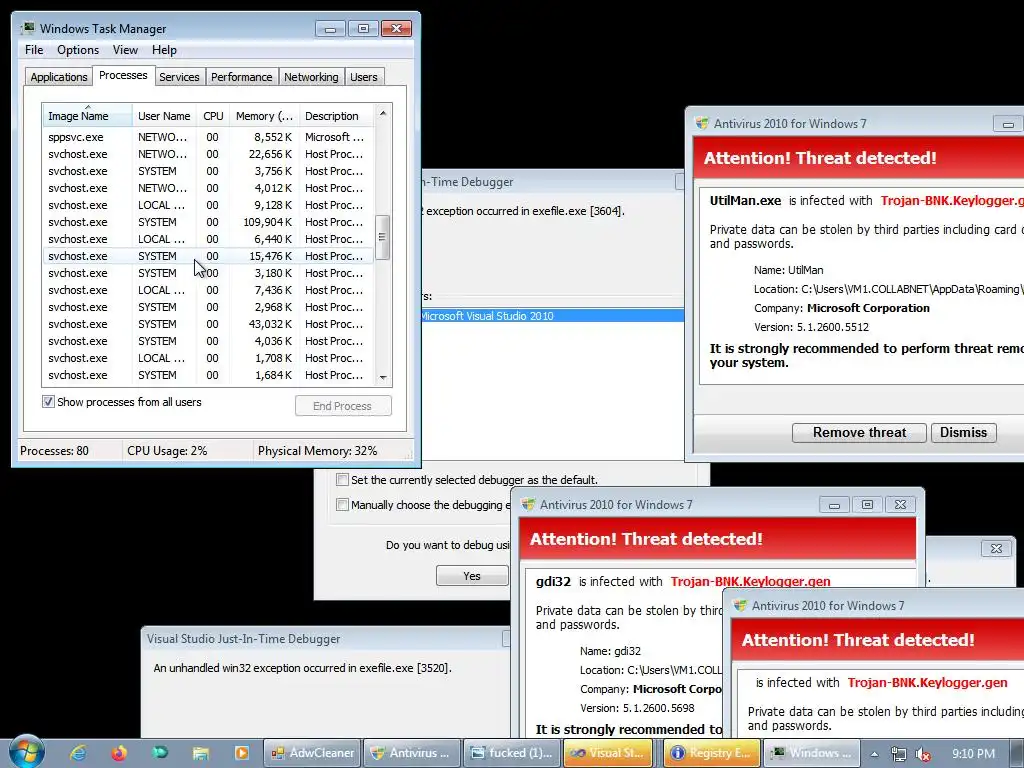Sort processes by User Name column
Viewport: 1024px width, 768px height.
164,116
